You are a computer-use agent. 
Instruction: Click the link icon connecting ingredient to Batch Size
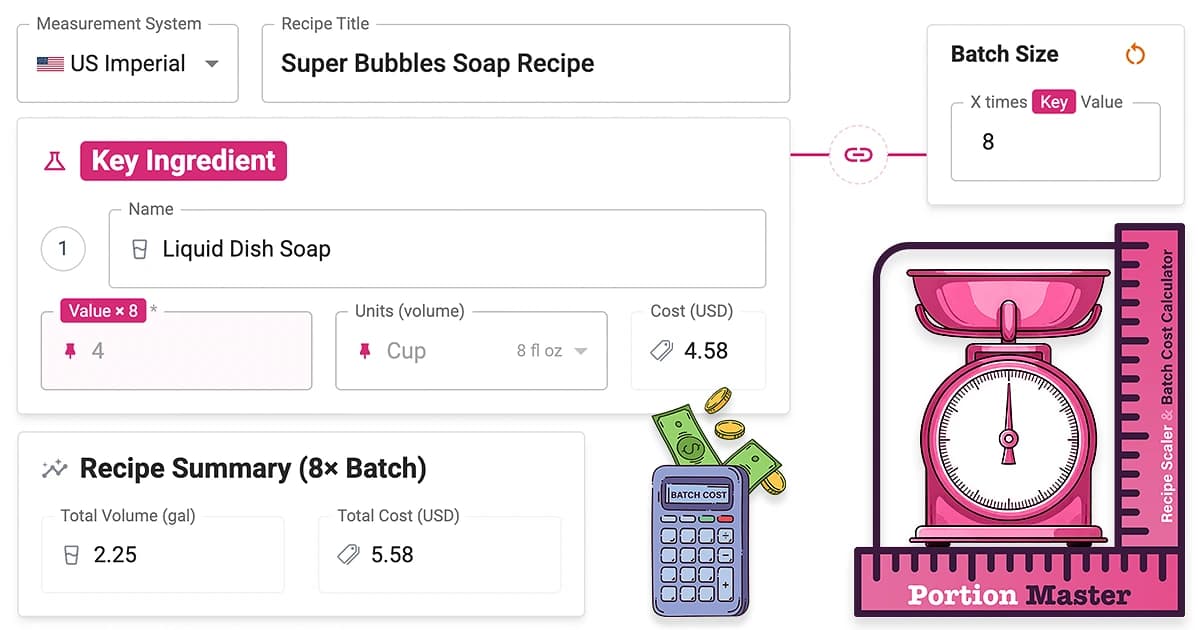(858, 155)
